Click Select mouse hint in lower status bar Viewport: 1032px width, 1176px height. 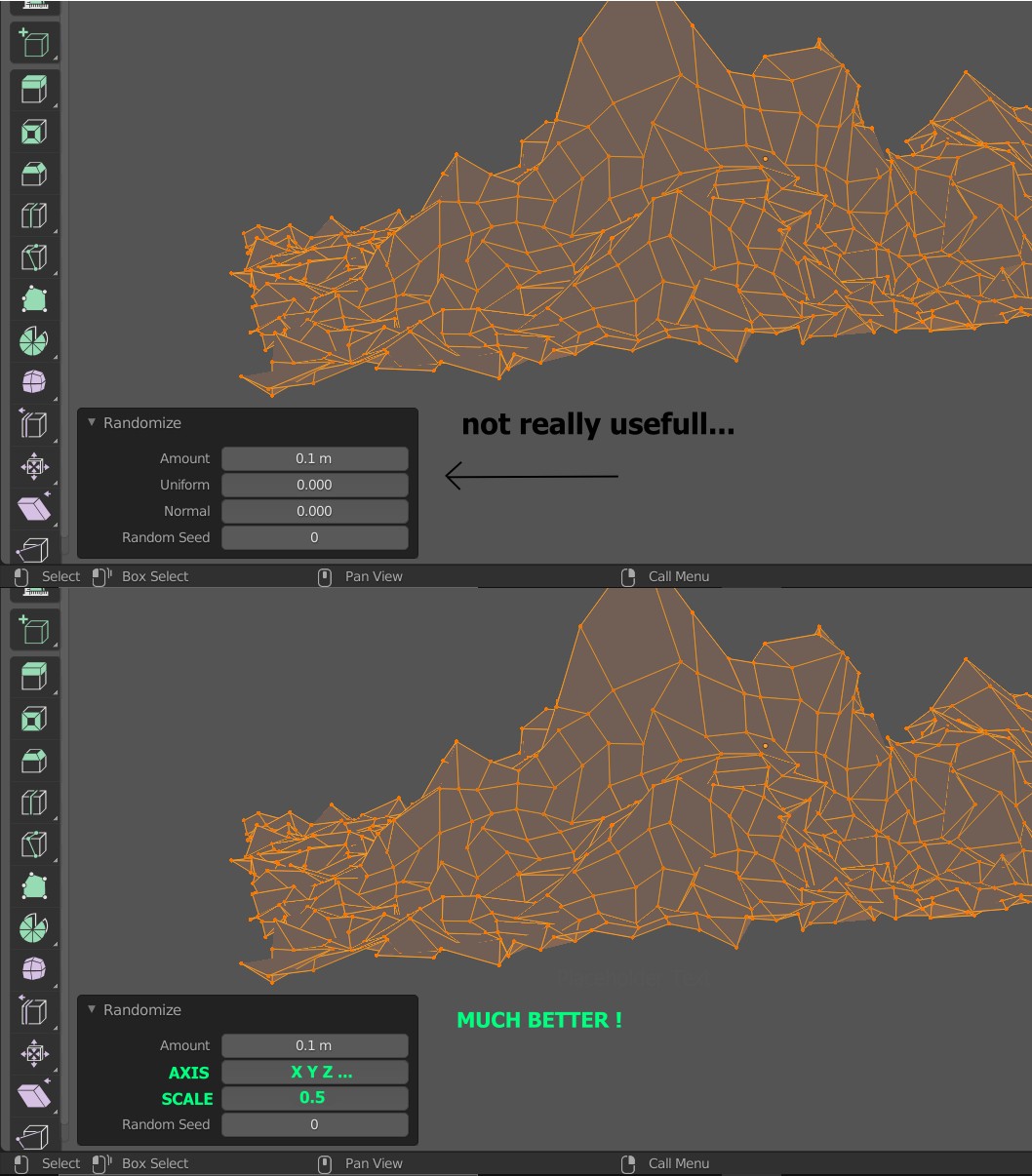tap(48, 1163)
